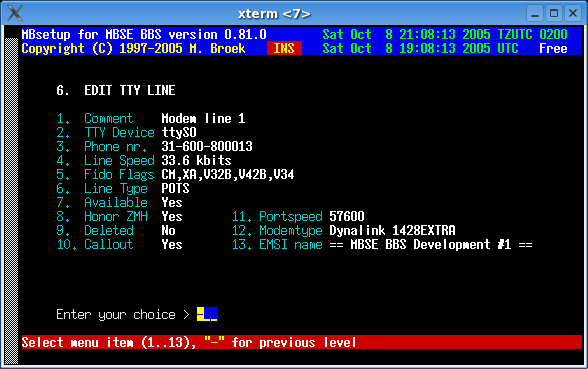Viewport: 588px width, 369px height.
Task: Click 'Dynalink 1428EXTRA' modem type value
Action: click(x=392, y=231)
